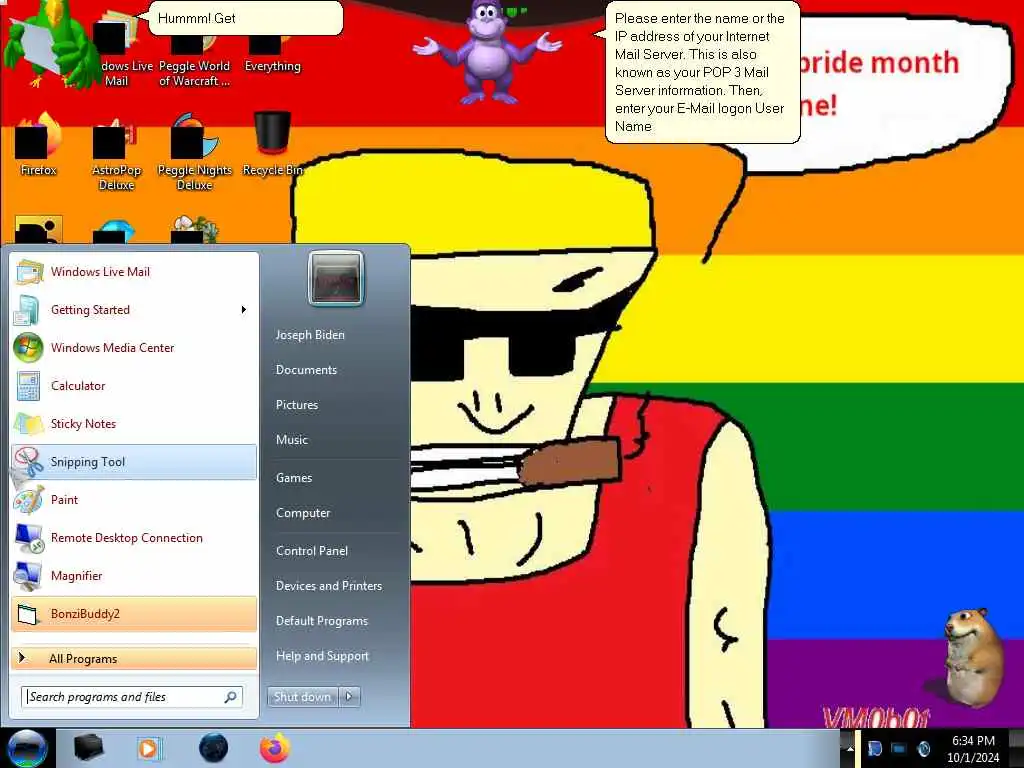Click the purple Bonzi gorilla character

[488, 52]
